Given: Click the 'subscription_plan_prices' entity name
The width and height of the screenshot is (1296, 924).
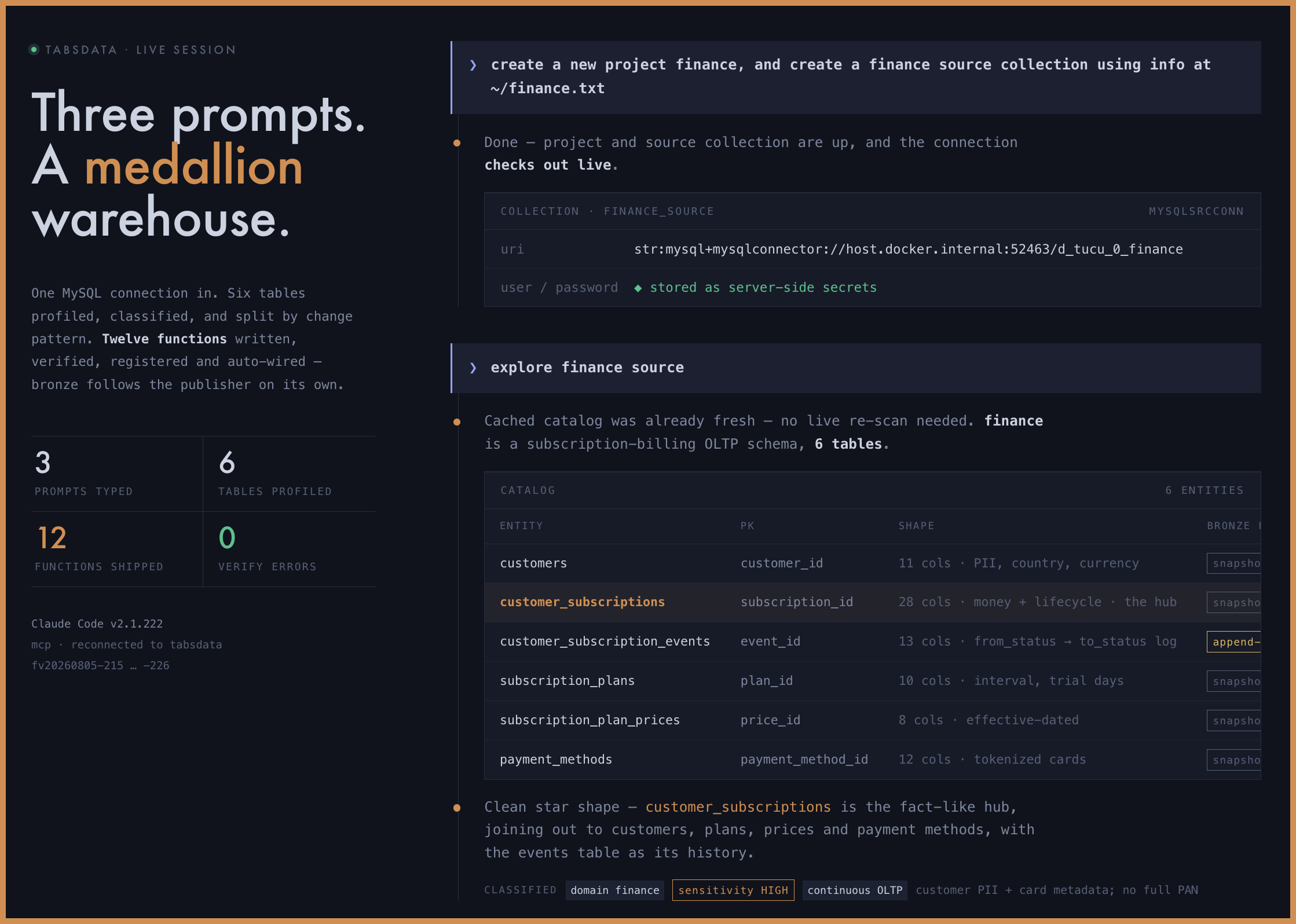Looking at the screenshot, I should (590, 720).
